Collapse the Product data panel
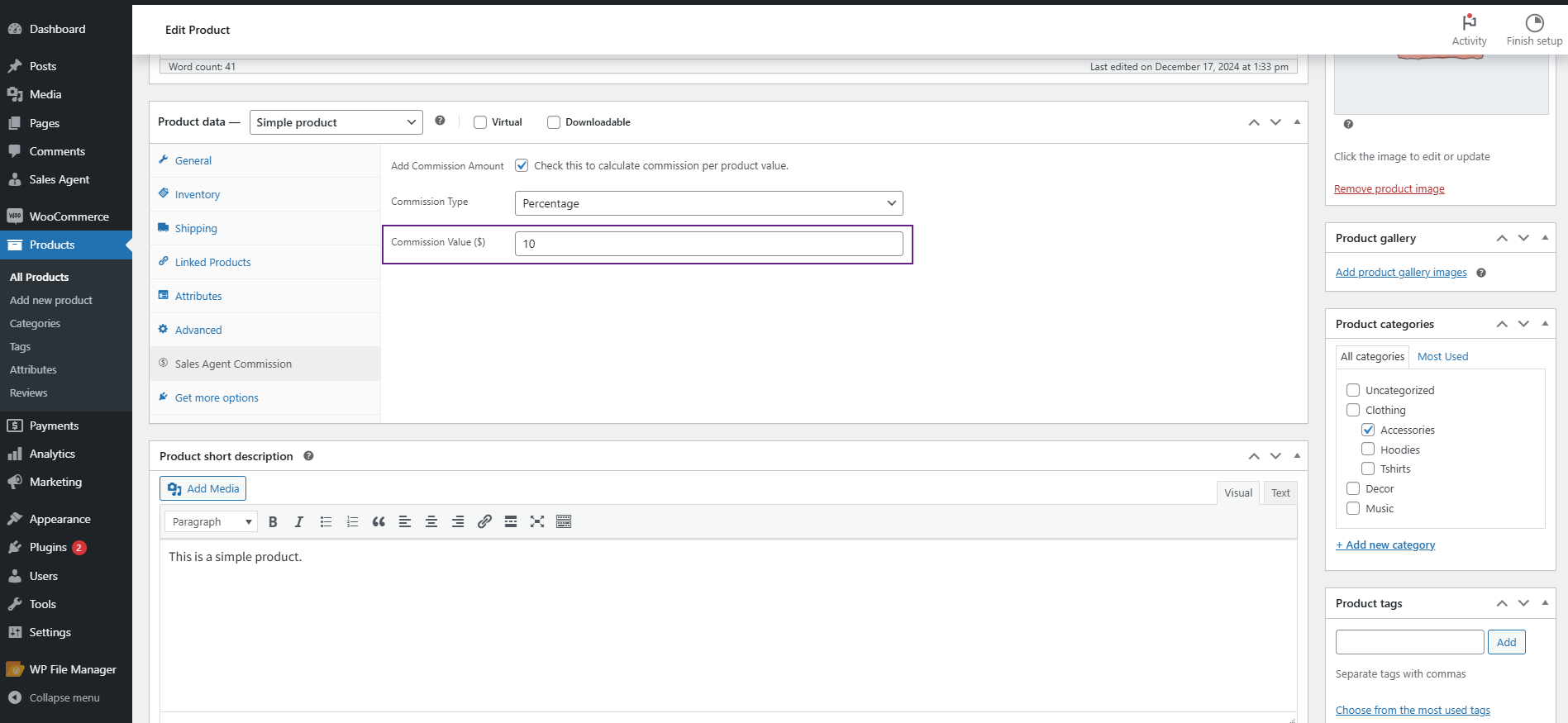The width and height of the screenshot is (1568, 723). [1297, 122]
